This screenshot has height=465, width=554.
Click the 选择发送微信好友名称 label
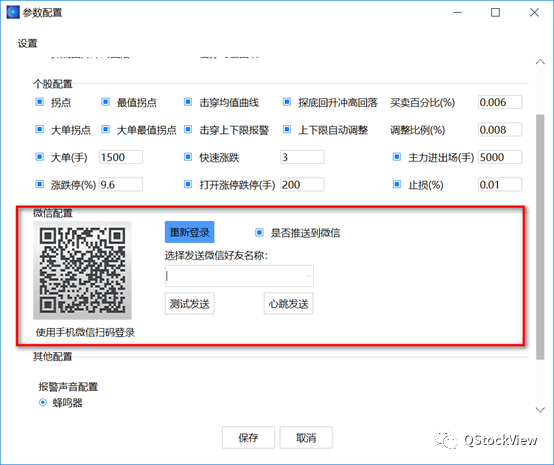[x=216, y=255]
